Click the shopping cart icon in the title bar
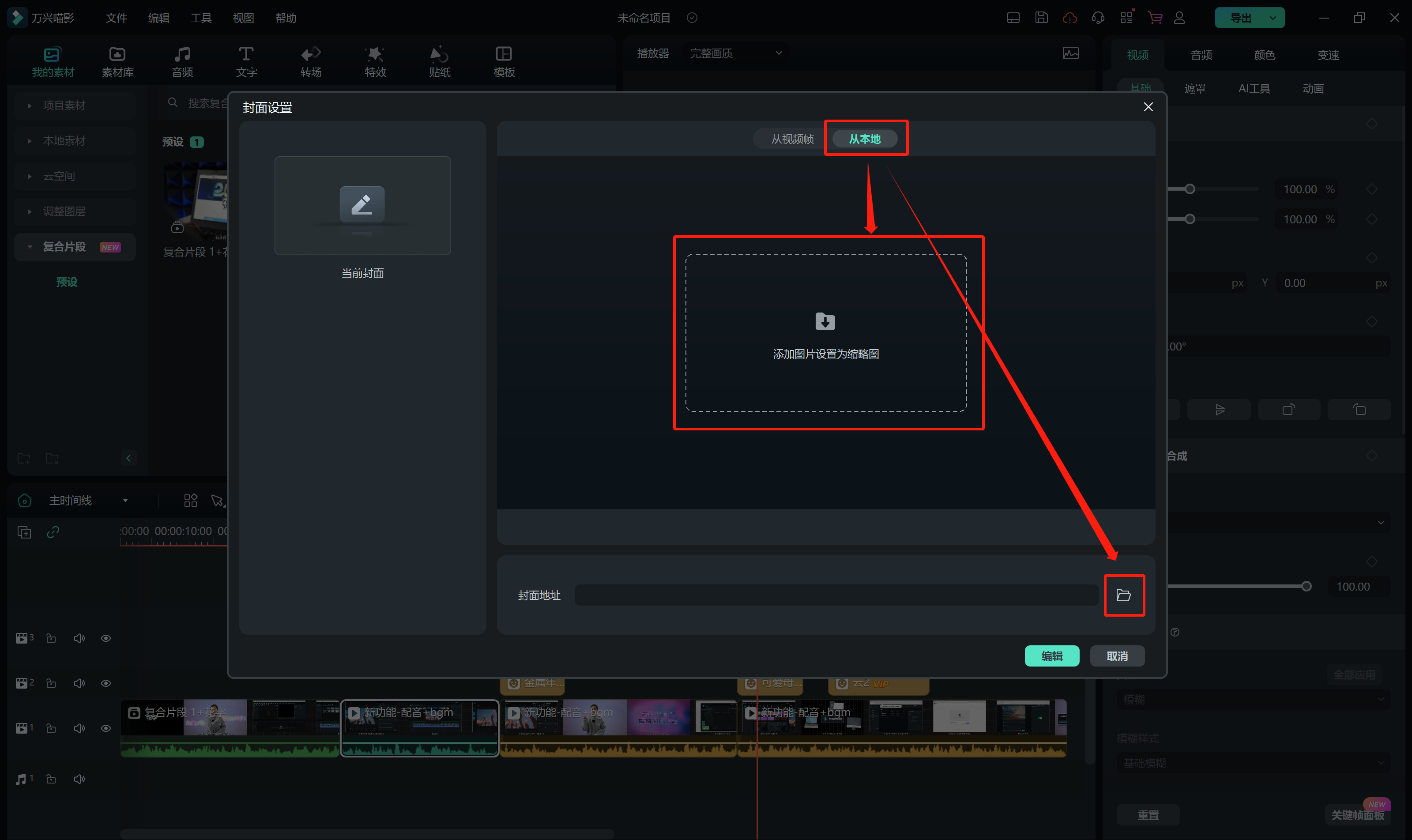This screenshot has width=1412, height=840. click(x=1155, y=18)
